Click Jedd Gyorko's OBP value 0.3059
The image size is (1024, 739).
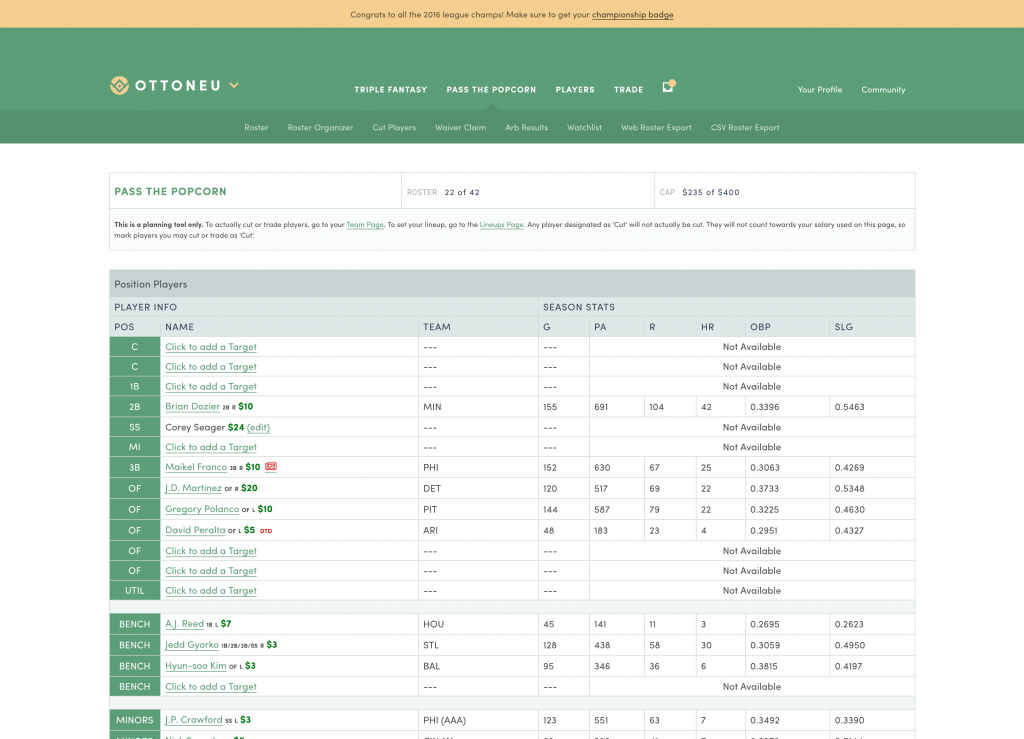click(764, 645)
